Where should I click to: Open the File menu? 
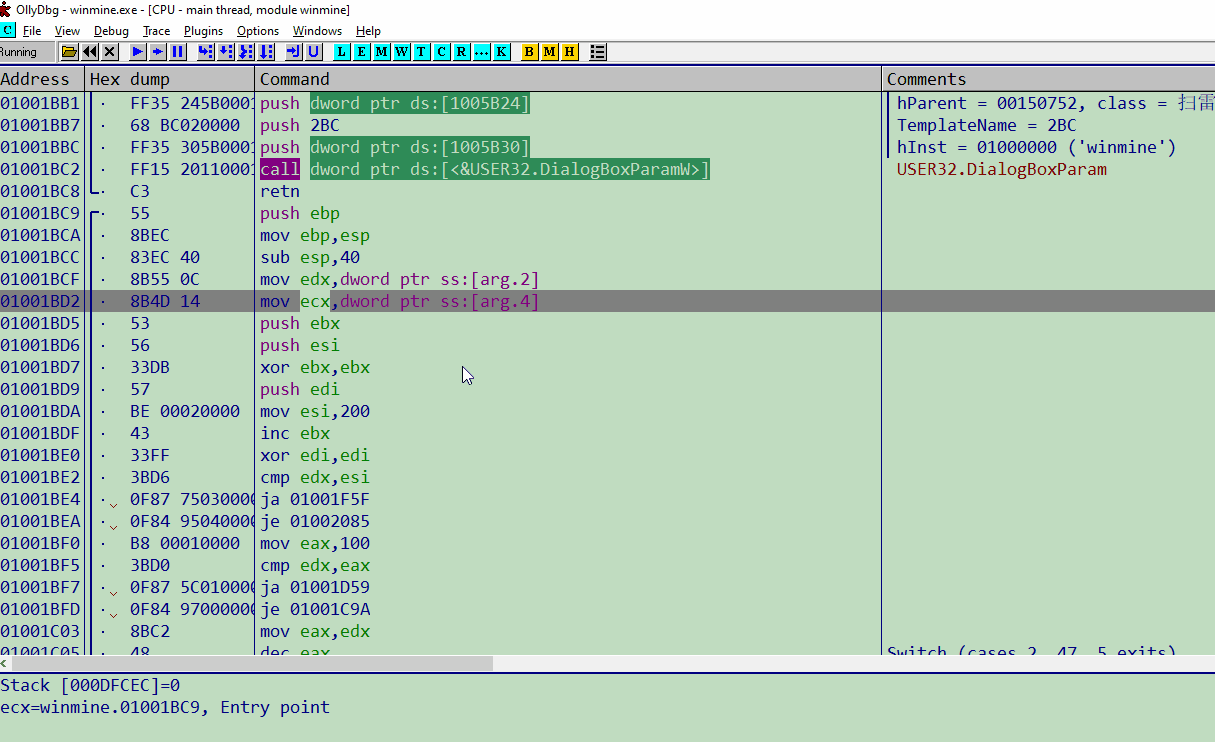coord(32,31)
